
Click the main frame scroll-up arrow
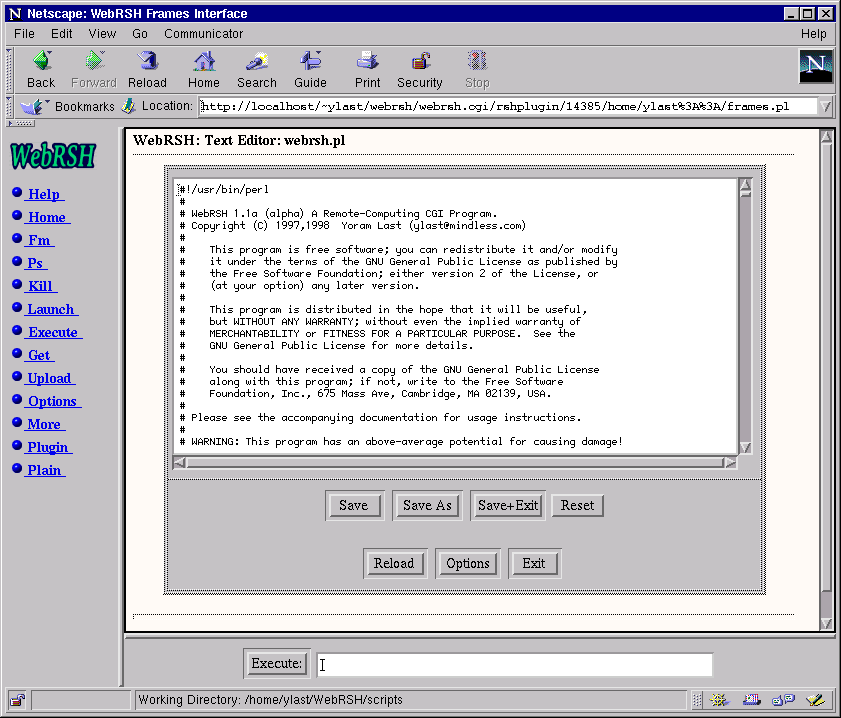827,137
